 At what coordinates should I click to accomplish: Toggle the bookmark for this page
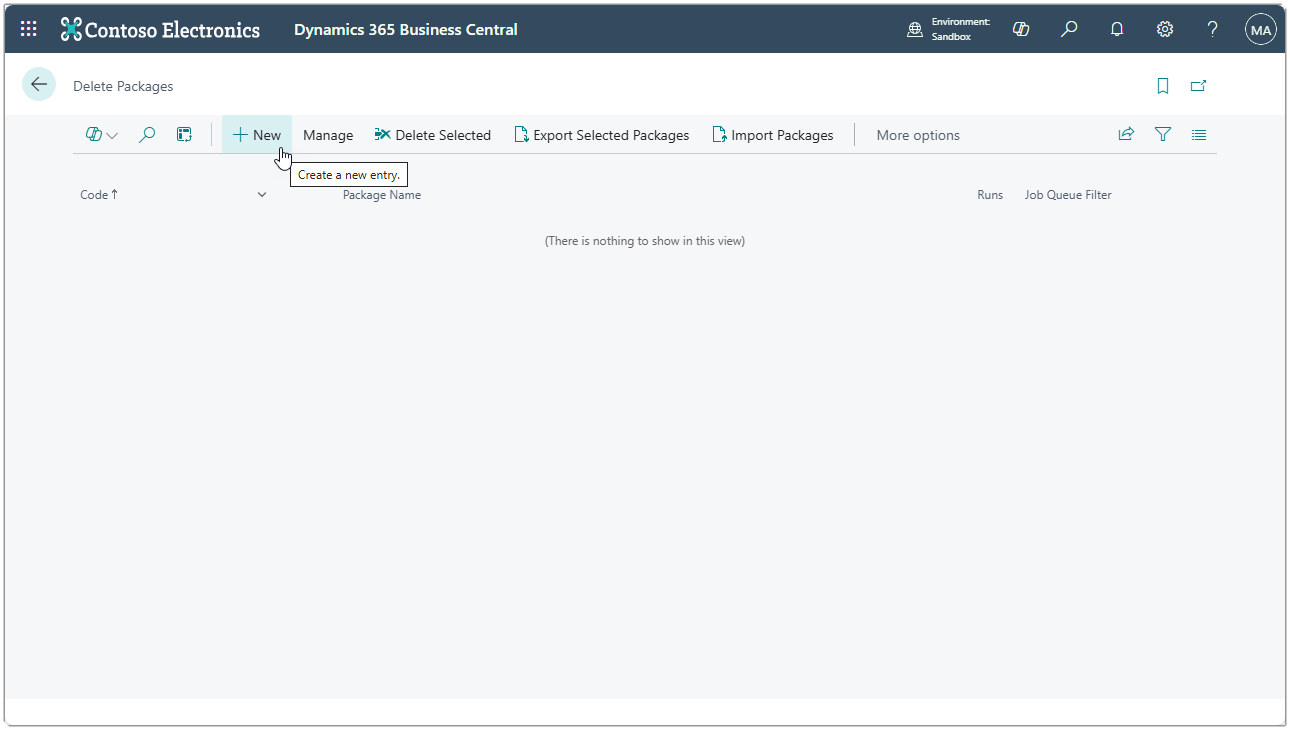click(1162, 86)
